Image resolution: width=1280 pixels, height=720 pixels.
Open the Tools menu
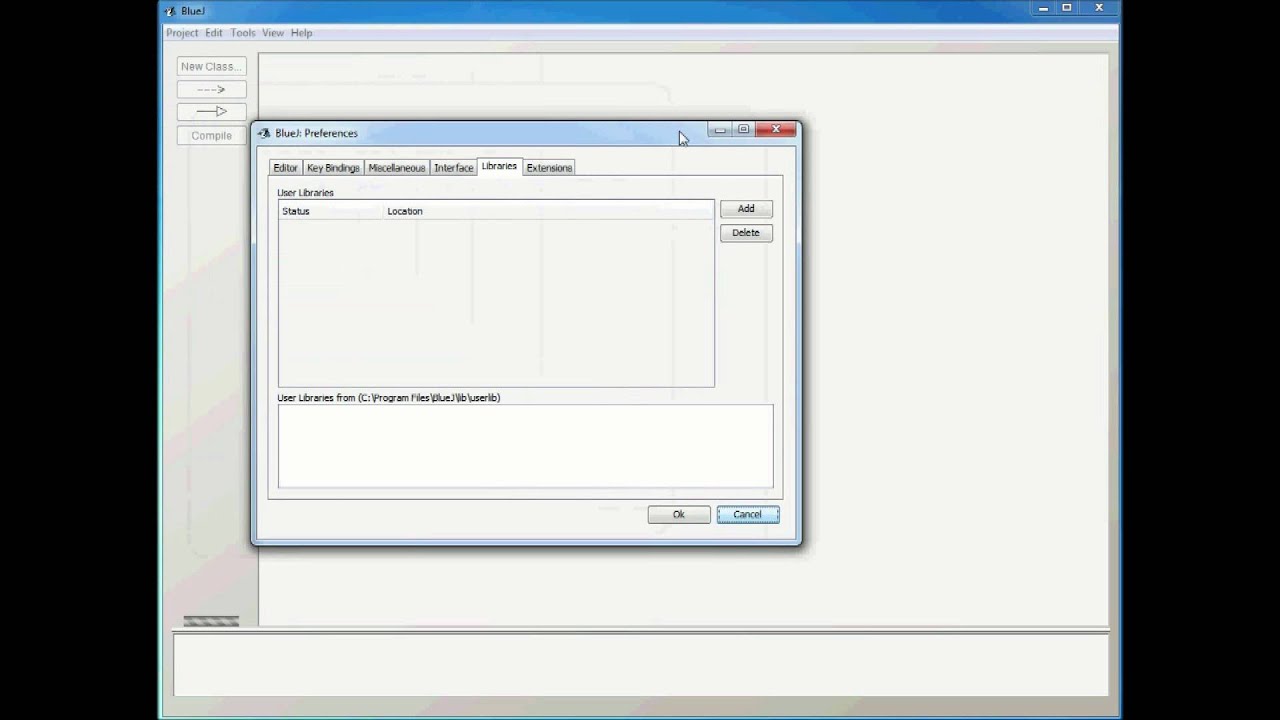click(x=243, y=33)
